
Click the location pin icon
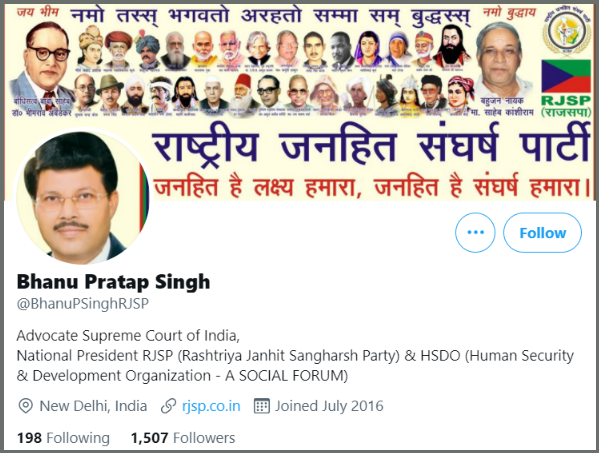pyautogui.click(x=26, y=406)
